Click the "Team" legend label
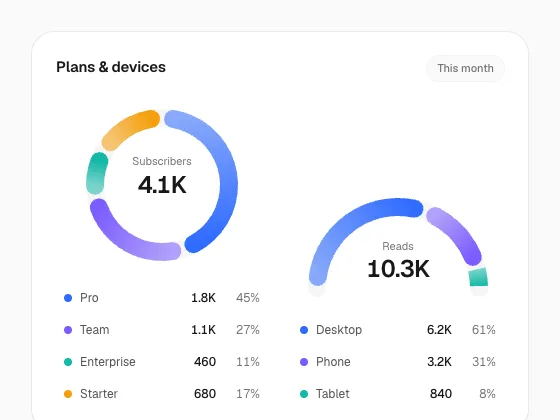 pyautogui.click(x=95, y=330)
